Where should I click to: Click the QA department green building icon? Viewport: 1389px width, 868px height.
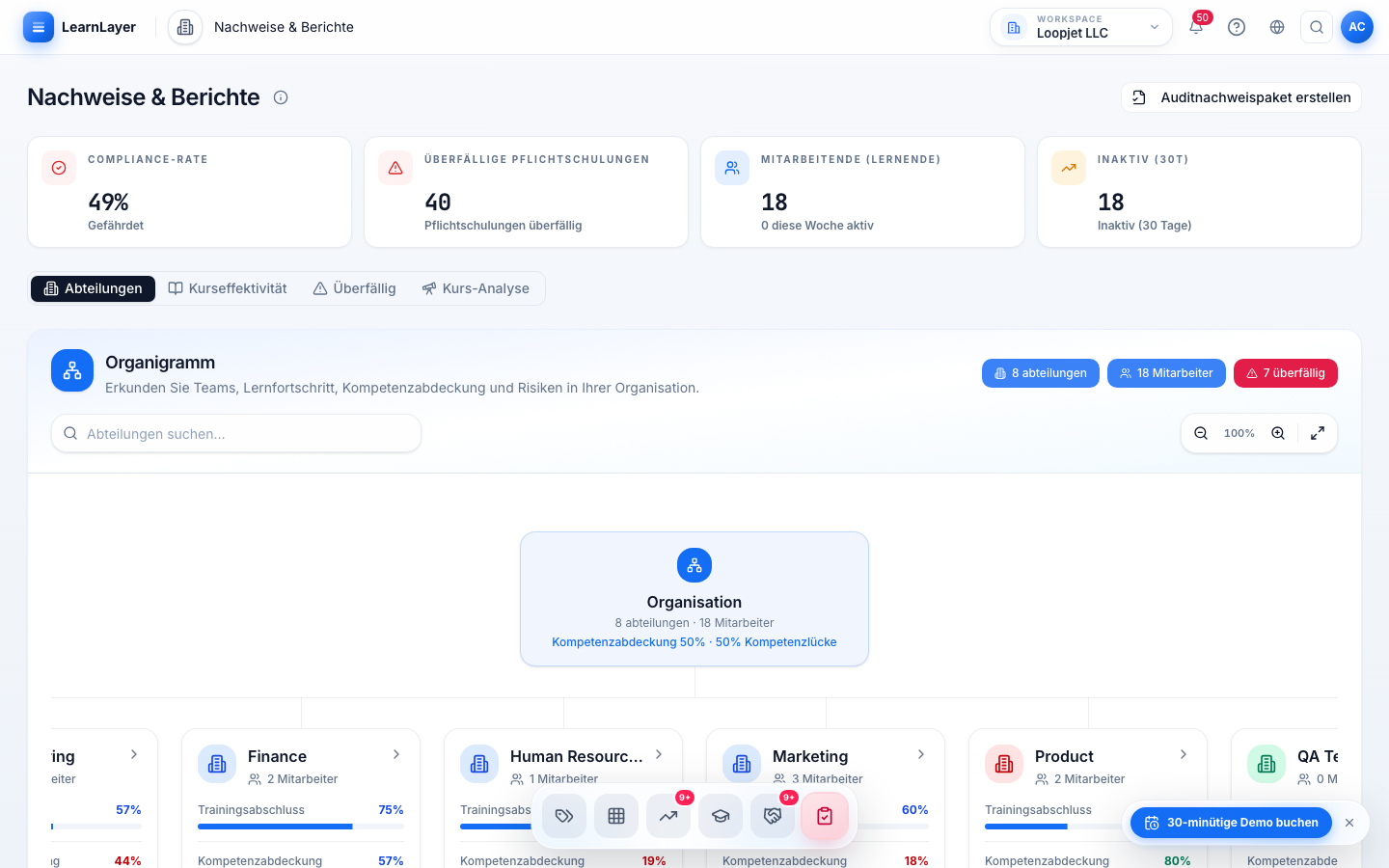point(1266,764)
